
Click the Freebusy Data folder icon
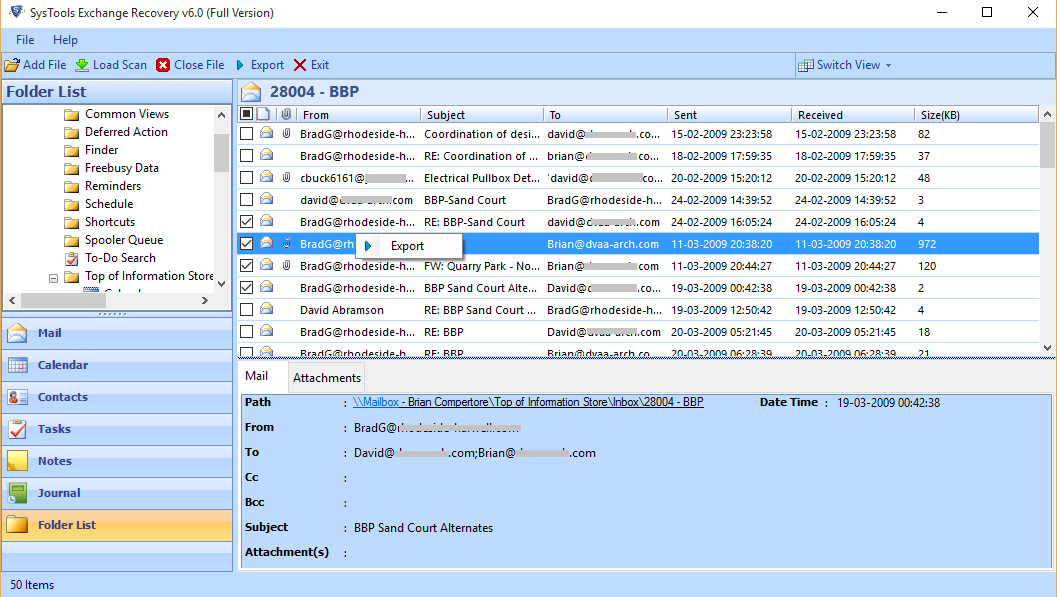[71, 168]
